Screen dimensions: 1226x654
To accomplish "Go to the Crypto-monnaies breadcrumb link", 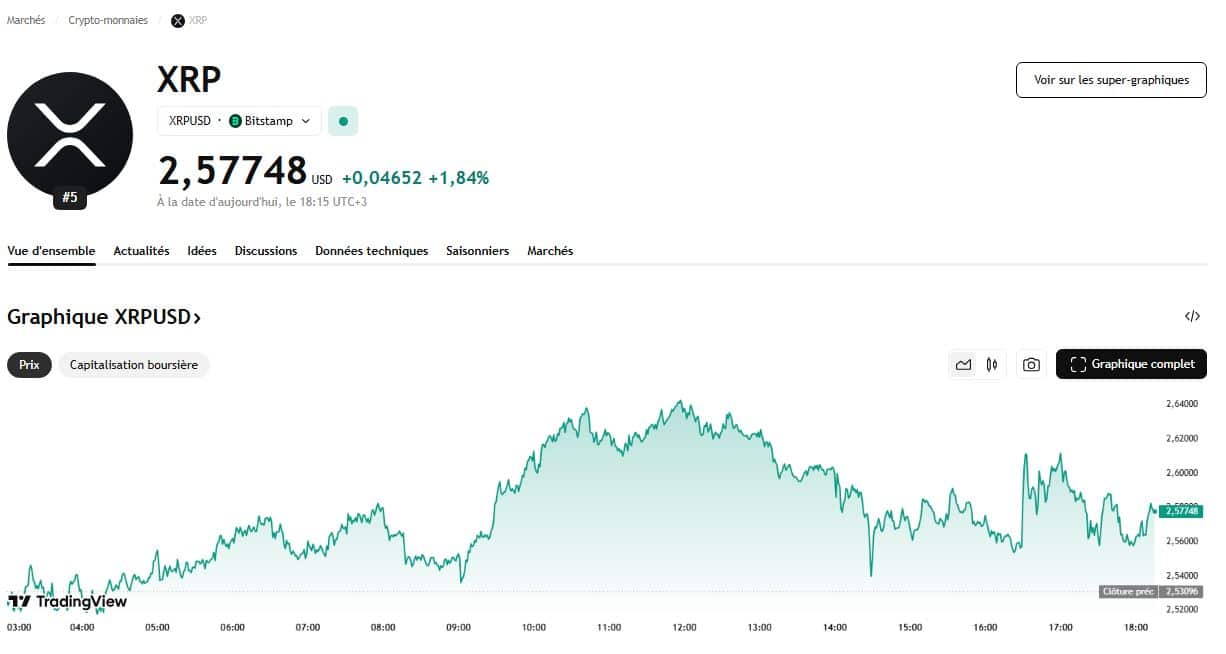I will pyautogui.click(x=108, y=20).
